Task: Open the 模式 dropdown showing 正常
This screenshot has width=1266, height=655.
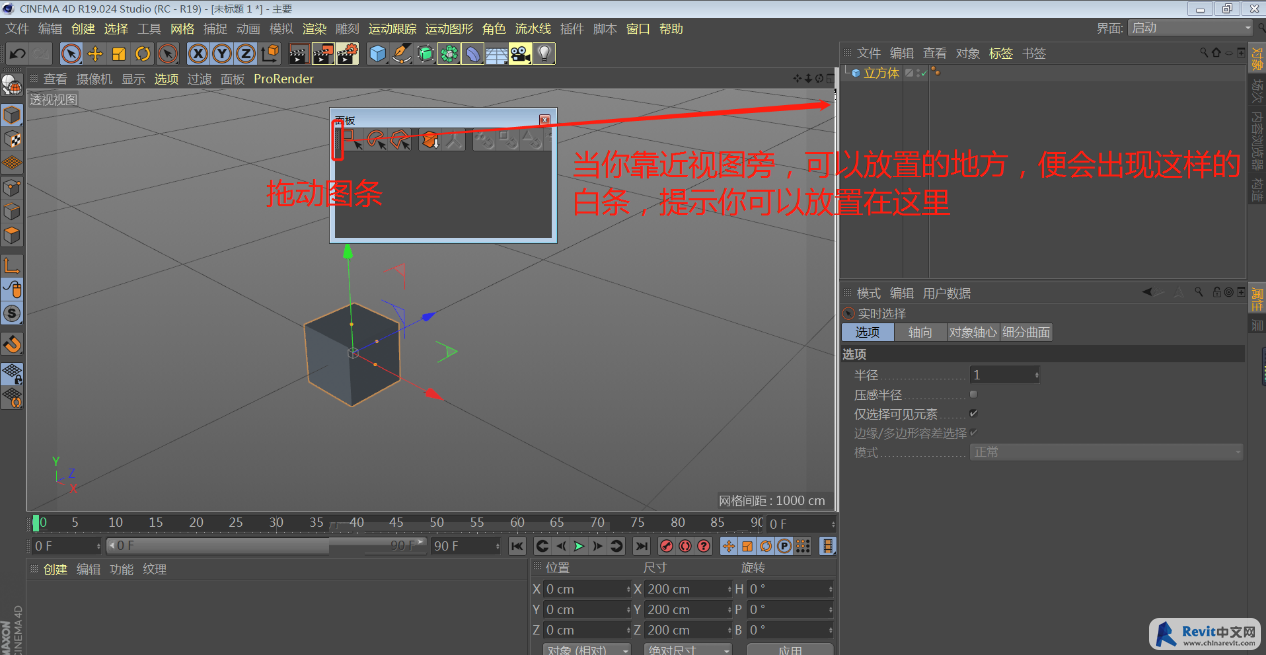Action: (1107, 452)
